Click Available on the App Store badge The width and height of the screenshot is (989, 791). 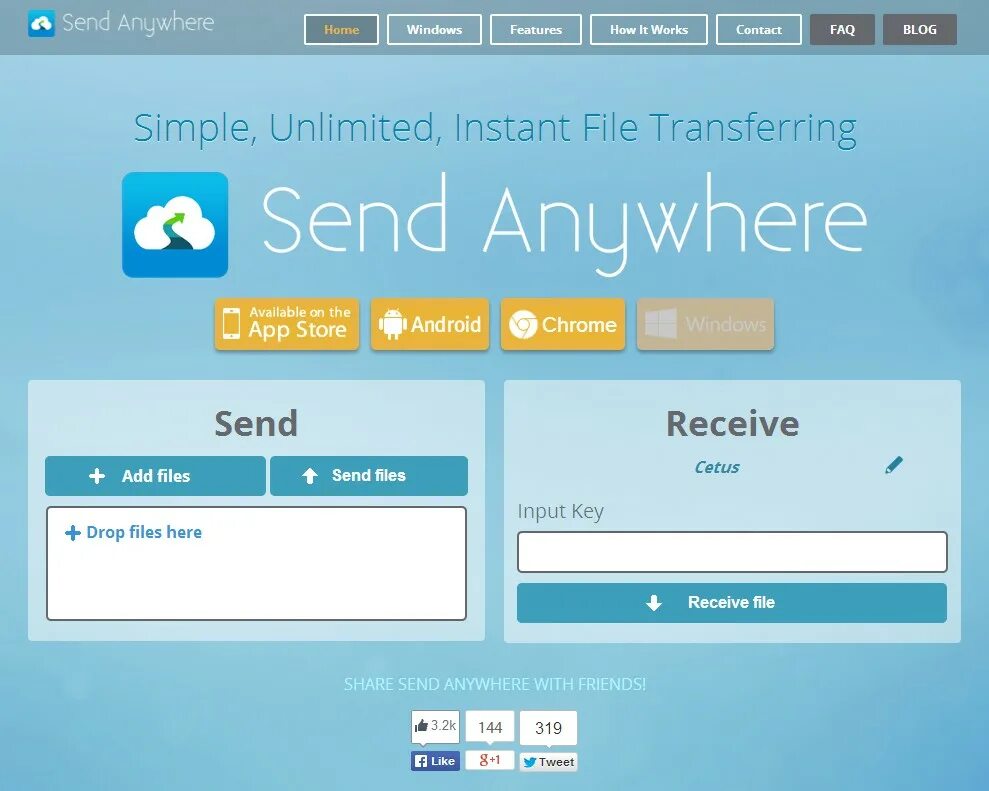[x=287, y=324]
